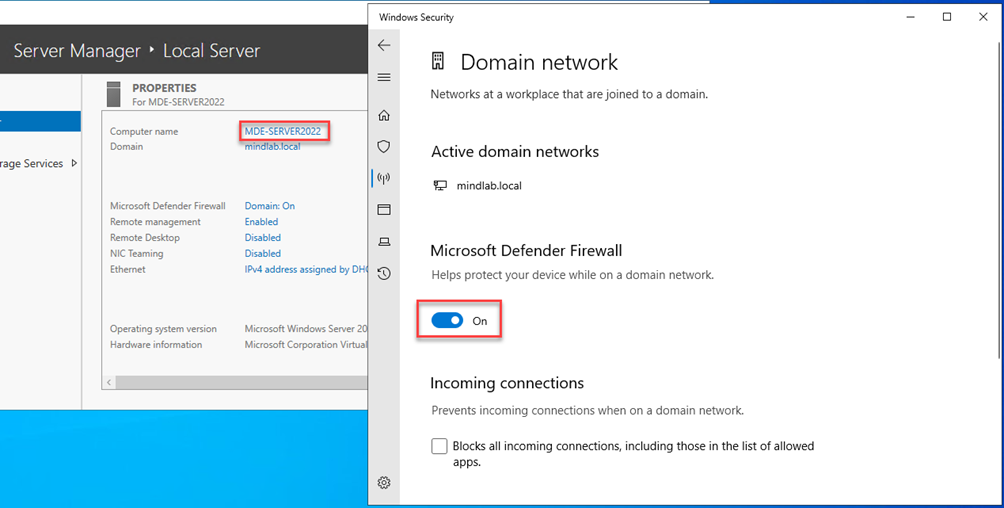Turn off the Microsoft Defender Firewall toggle
The width and height of the screenshot is (1004, 508).
(x=447, y=320)
